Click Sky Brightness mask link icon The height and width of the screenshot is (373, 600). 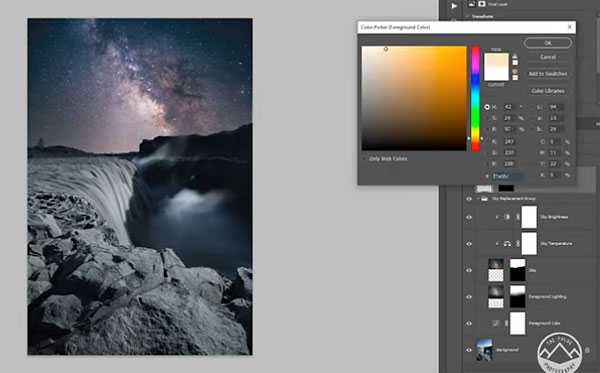(518, 217)
